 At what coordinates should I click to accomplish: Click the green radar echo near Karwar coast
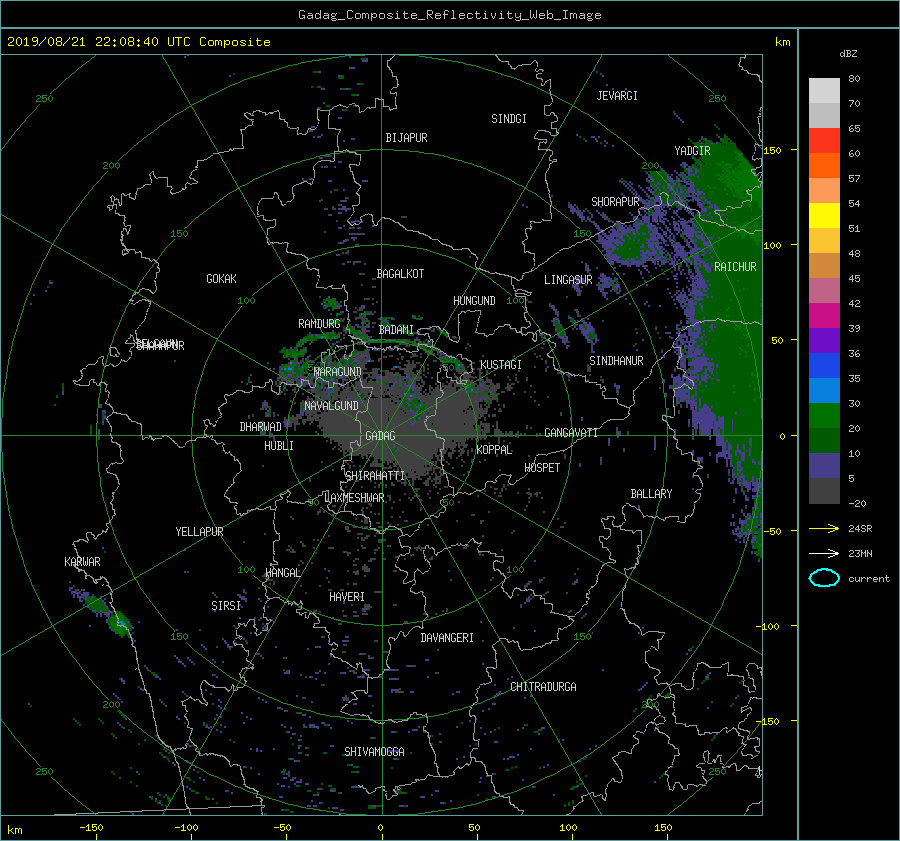point(120,623)
